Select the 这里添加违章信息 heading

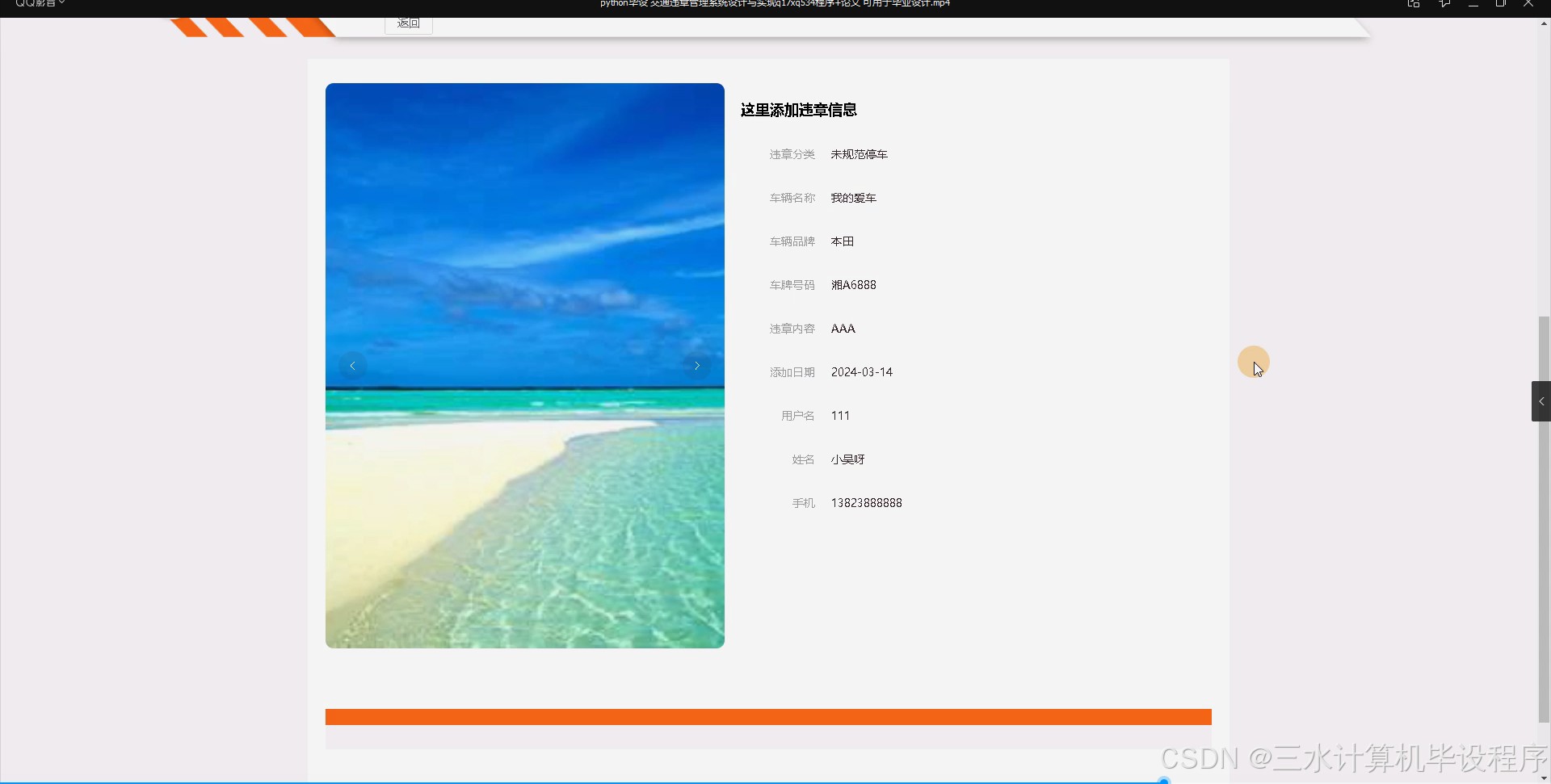pyautogui.click(x=798, y=110)
